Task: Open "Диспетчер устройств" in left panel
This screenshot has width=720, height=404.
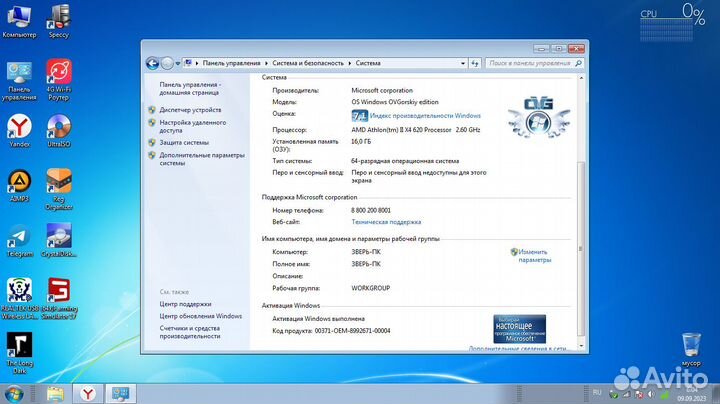Action: click(x=190, y=109)
